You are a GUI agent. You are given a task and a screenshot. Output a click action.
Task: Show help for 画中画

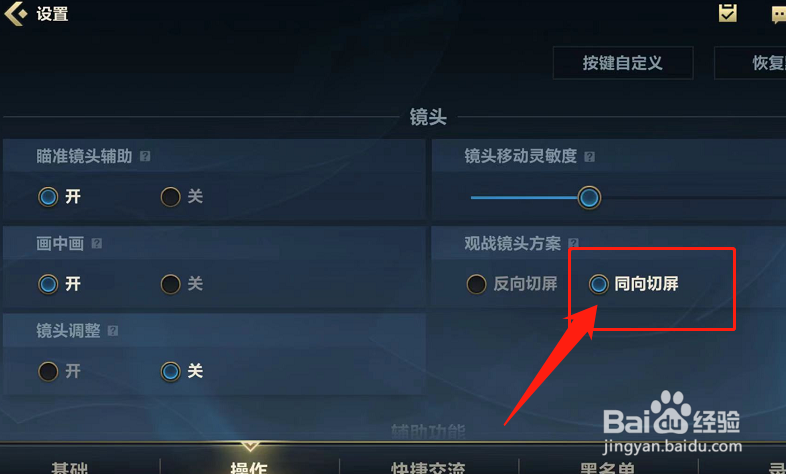[97, 244]
